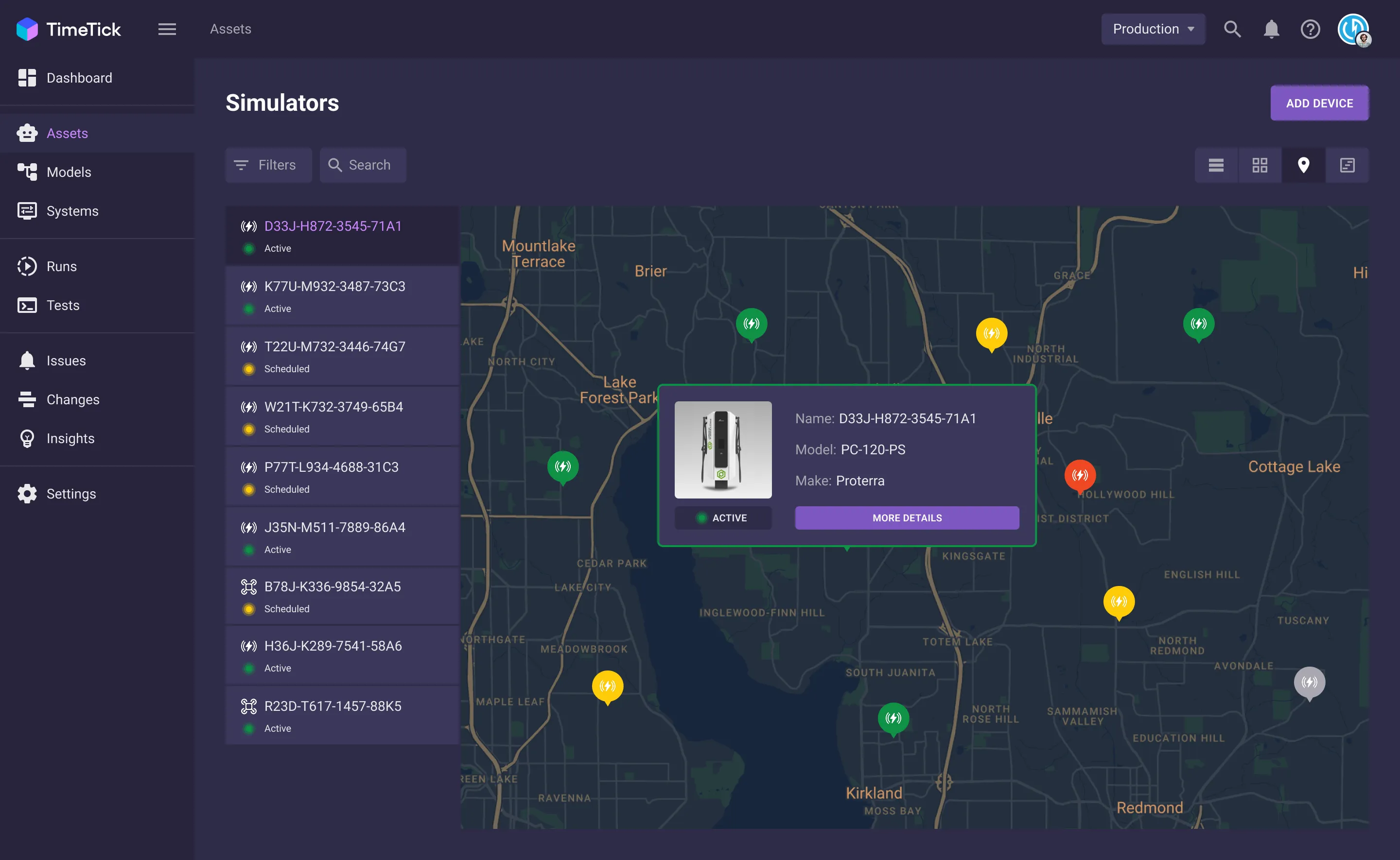Click green map pin near South Juanita
This screenshot has width=1400, height=860.
(893, 720)
